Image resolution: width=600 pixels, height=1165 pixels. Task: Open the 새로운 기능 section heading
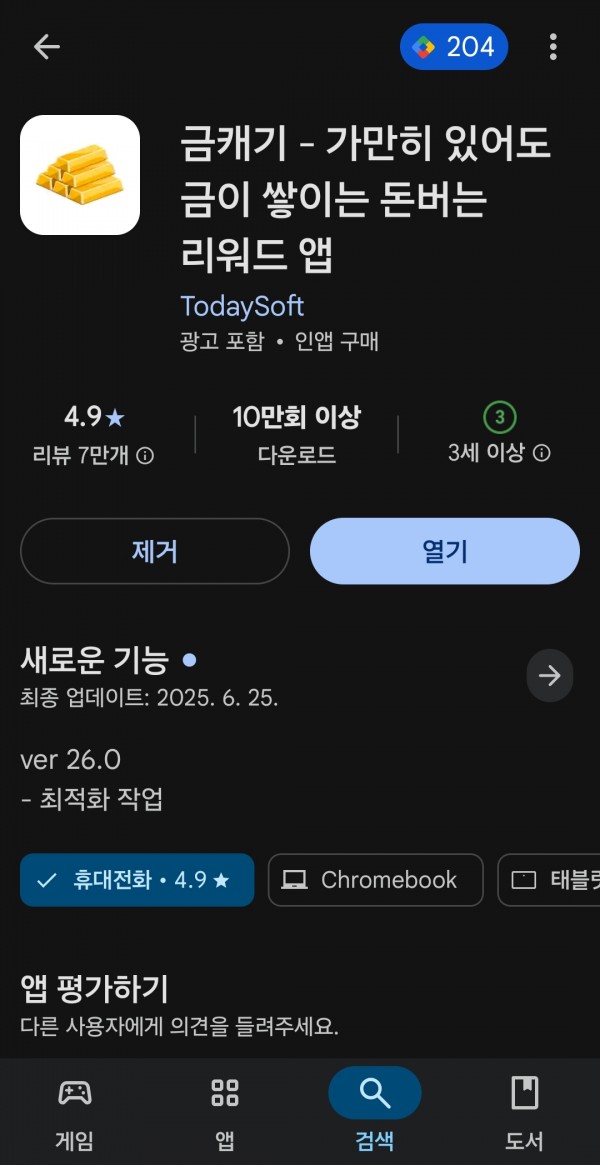click(94, 660)
